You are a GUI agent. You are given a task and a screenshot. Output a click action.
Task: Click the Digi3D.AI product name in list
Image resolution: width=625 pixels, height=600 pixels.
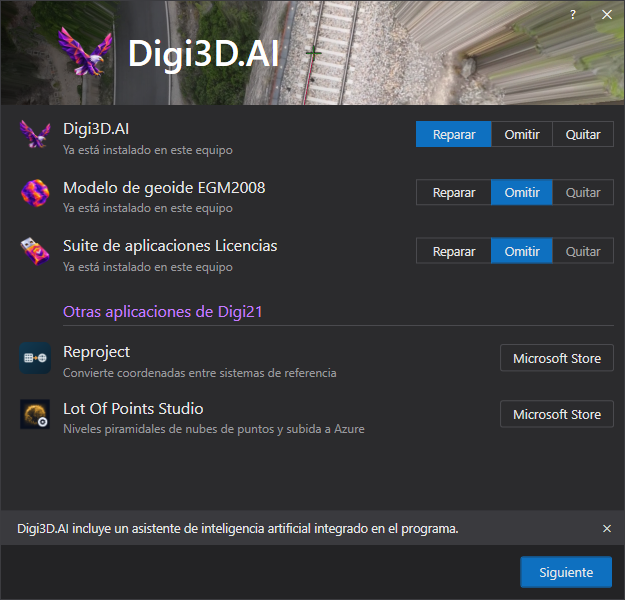[x=96, y=129]
